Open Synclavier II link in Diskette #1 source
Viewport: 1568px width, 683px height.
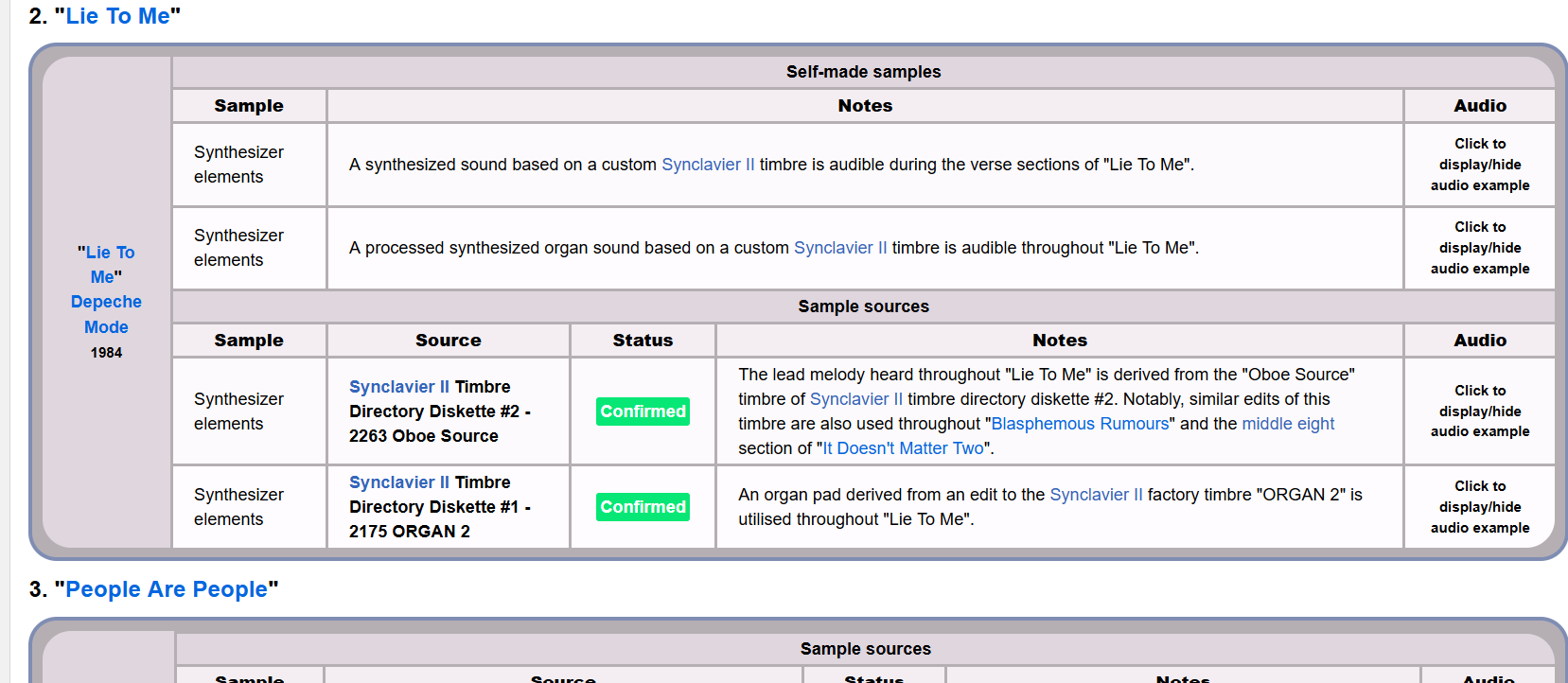tap(398, 482)
